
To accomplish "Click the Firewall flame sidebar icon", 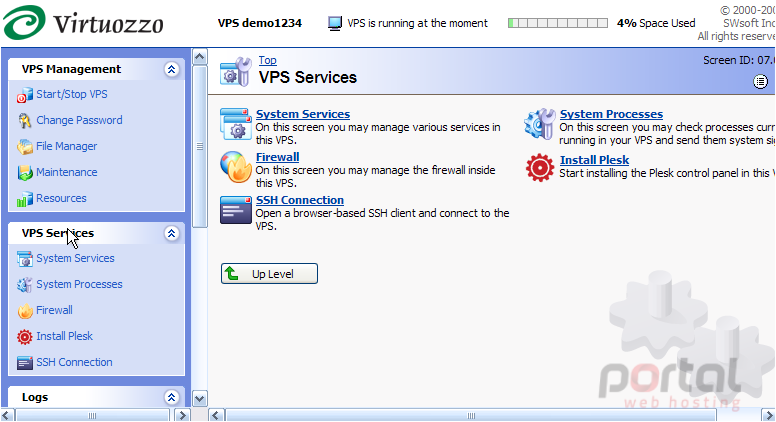I will pos(24,311).
